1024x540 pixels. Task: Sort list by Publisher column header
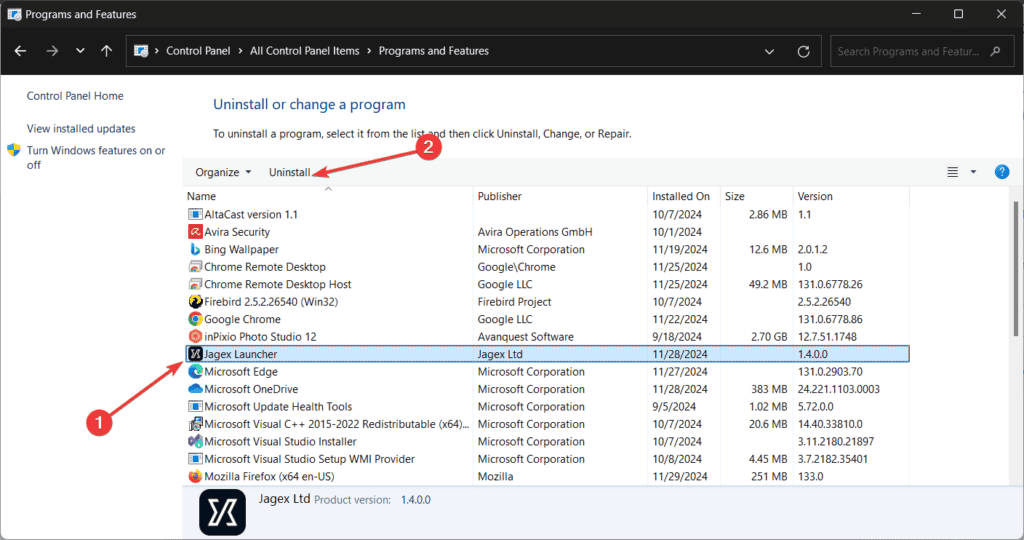[500, 196]
